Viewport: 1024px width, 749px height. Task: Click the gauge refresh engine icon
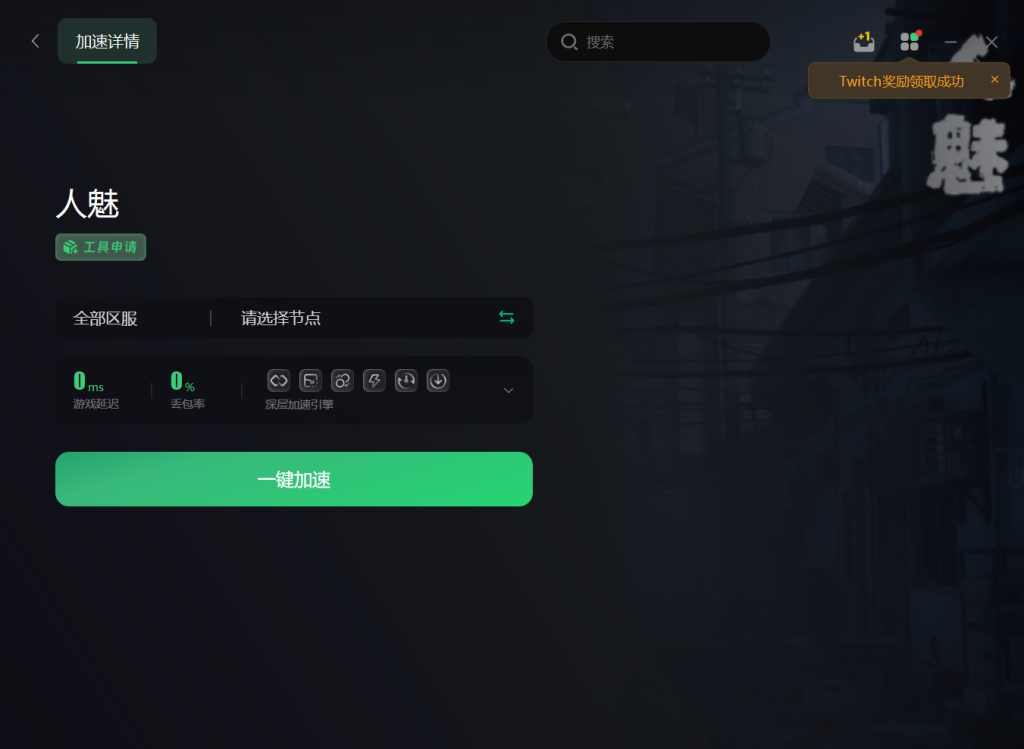click(406, 381)
